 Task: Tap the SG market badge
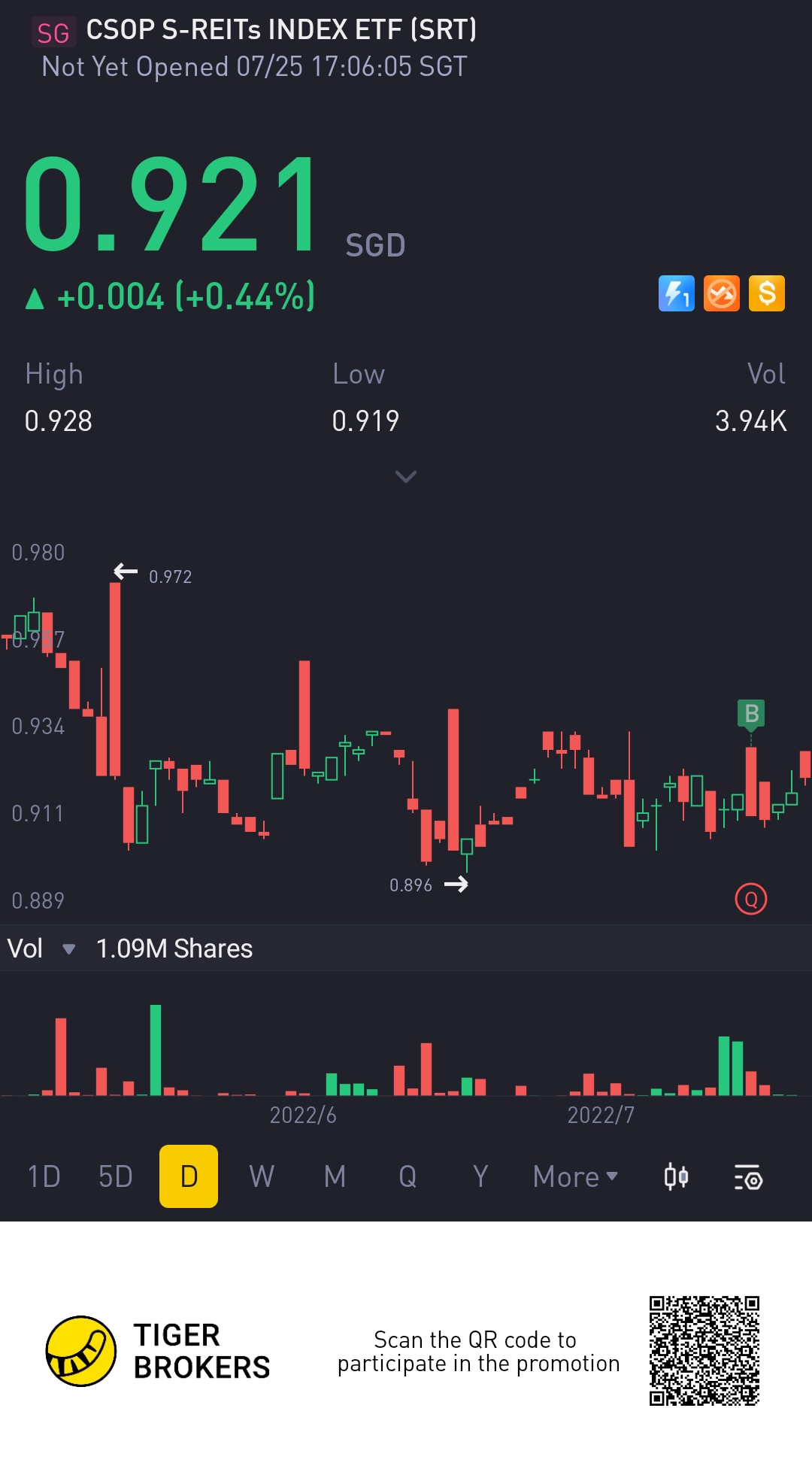(53, 33)
